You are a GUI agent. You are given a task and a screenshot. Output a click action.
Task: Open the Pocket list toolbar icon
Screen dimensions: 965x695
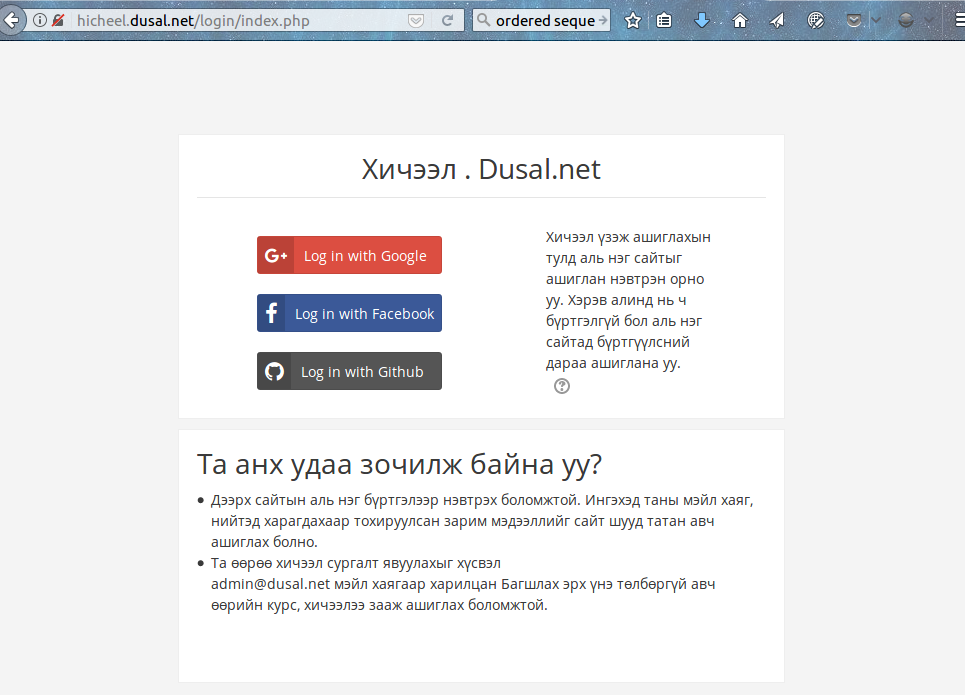[x=854, y=21]
